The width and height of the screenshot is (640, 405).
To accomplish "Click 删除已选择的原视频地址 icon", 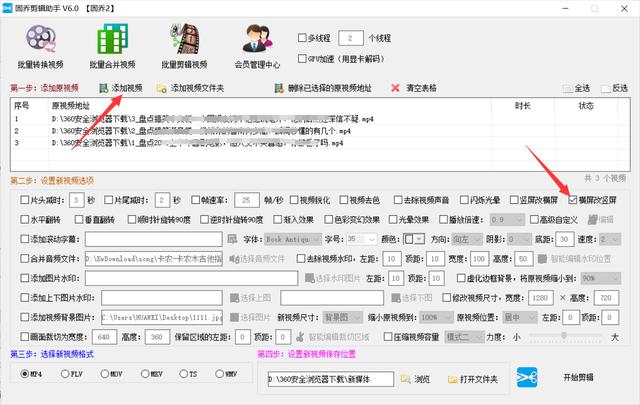I will [x=279, y=88].
